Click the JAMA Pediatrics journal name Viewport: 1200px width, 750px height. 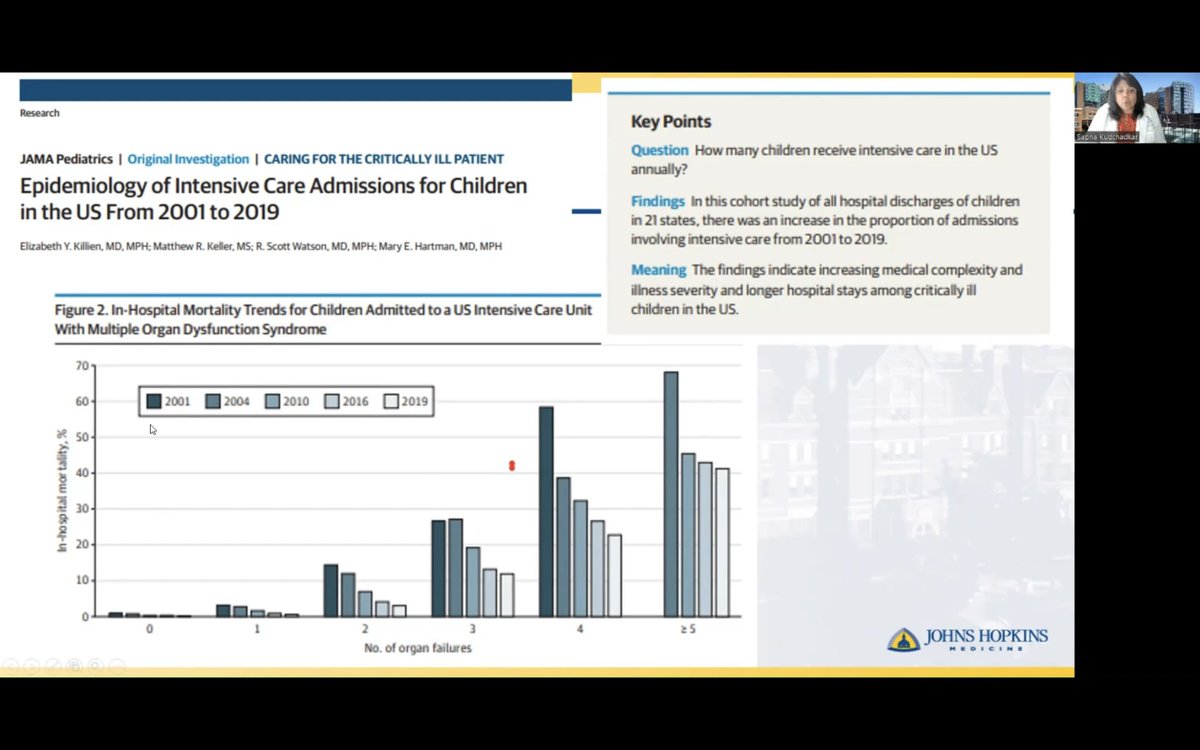coord(65,159)
